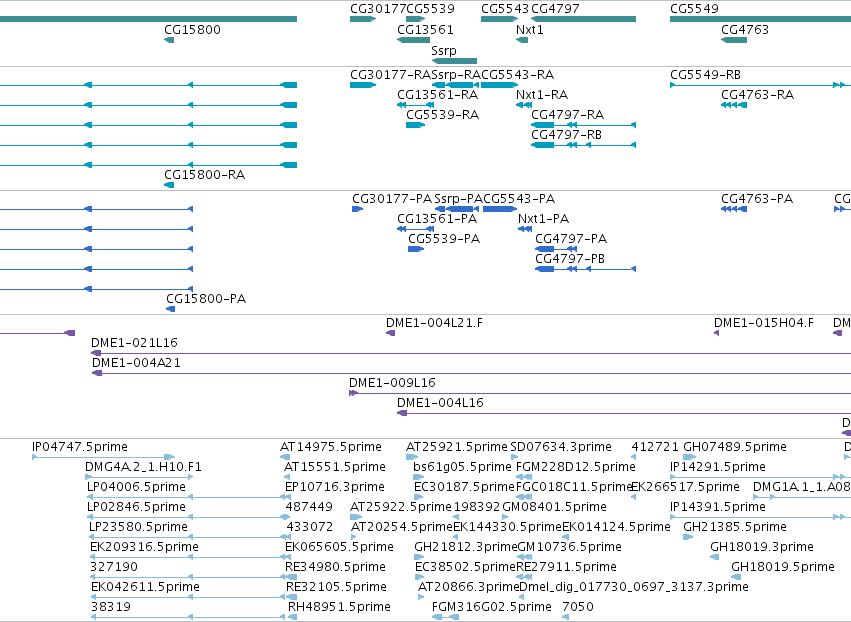The image size is (851, 622).
Task: Open the AT25921.5prime EST label
Action: tap(457, 447)
